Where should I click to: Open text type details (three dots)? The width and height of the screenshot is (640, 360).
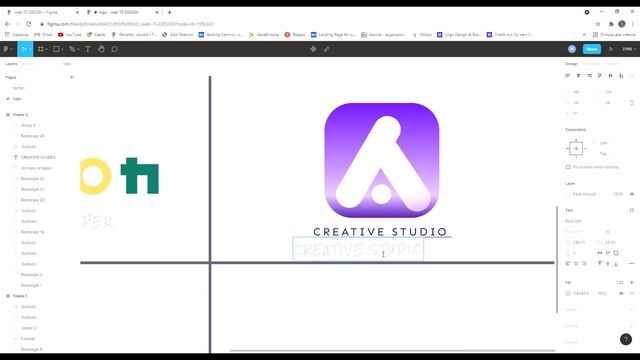[x=632, y=264]
